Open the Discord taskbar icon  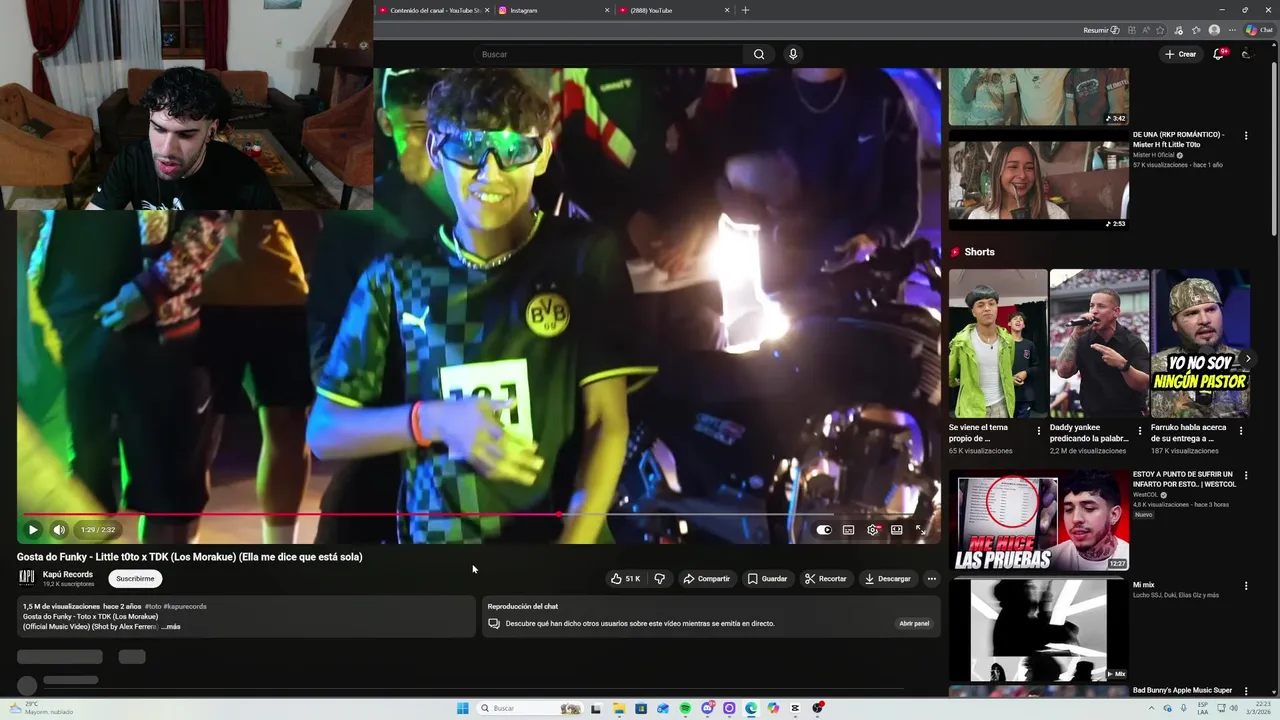pyautogui.click(x=707, y=708)
